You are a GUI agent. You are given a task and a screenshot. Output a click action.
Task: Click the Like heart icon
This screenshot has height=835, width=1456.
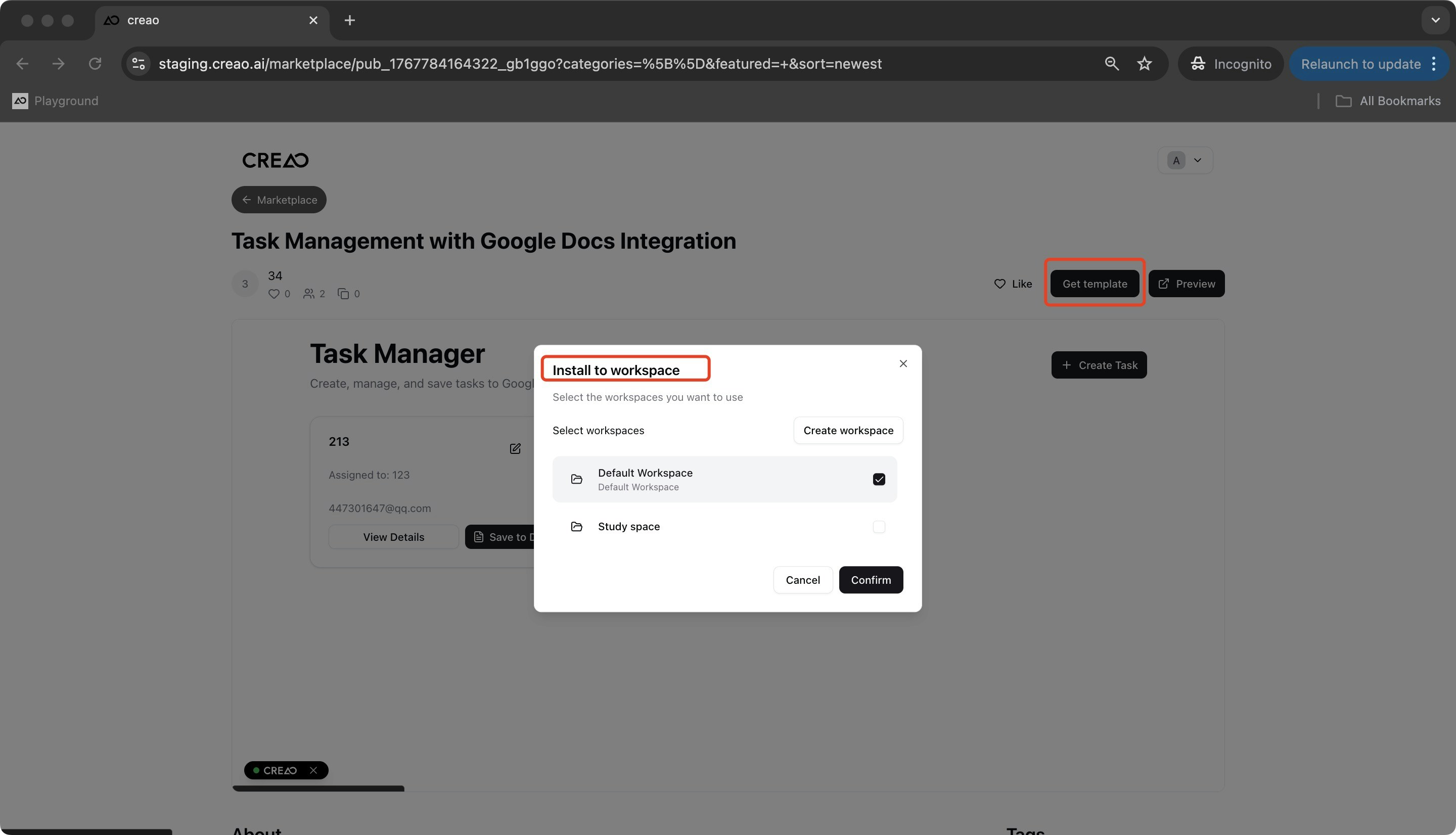(x=999, y=284)
